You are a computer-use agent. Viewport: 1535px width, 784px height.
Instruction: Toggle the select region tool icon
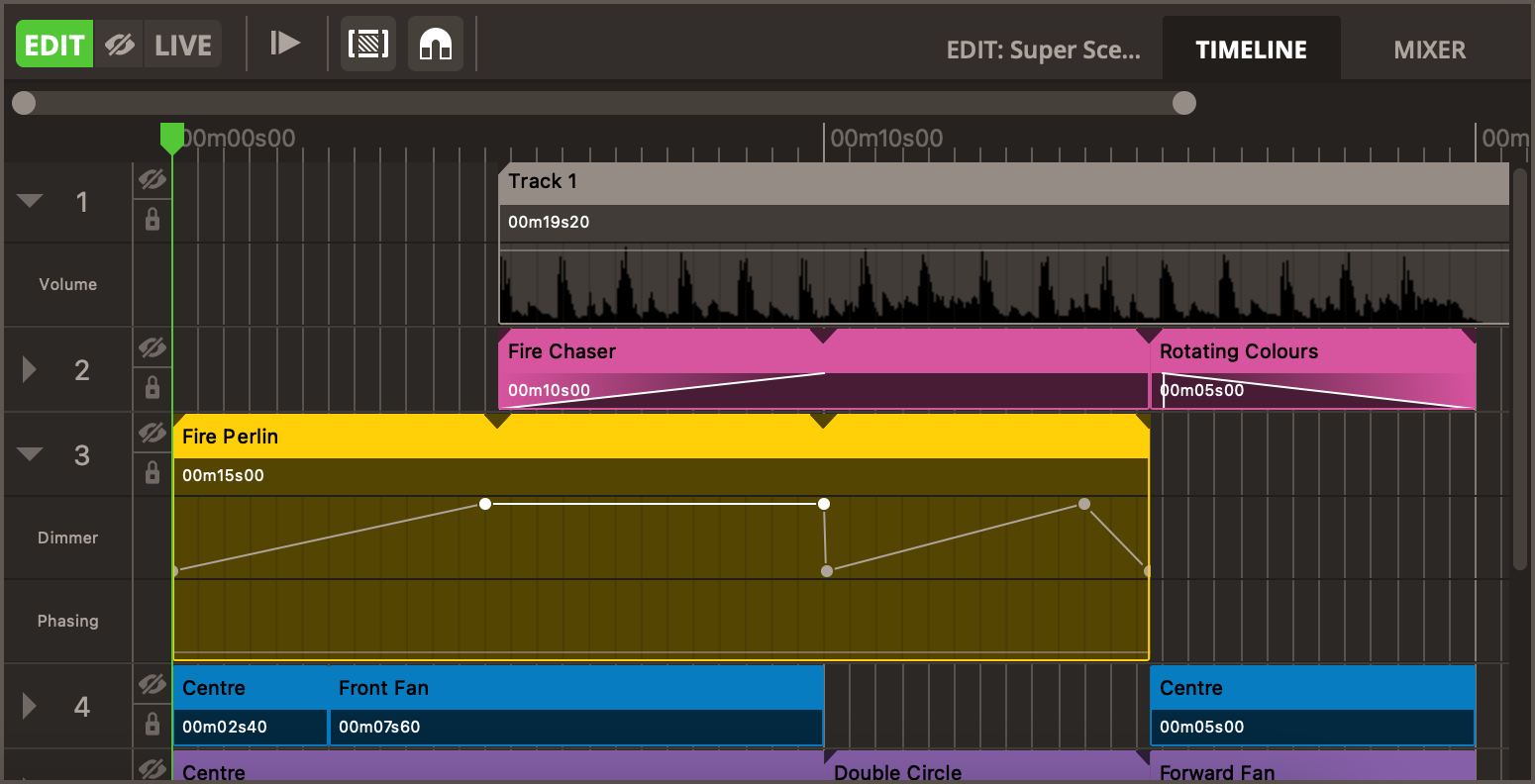pyautogui.click(x=367, y=44)
